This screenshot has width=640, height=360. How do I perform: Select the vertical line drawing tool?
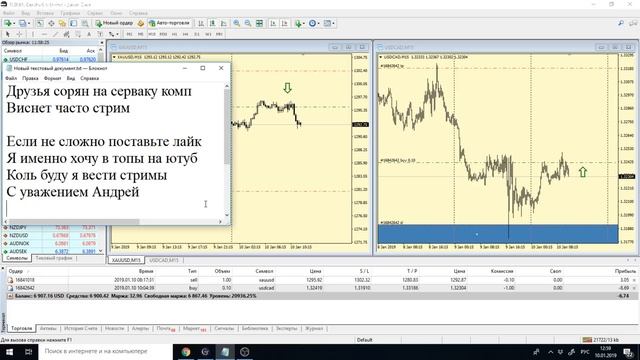pyautogui.click(x=33, y=34)
